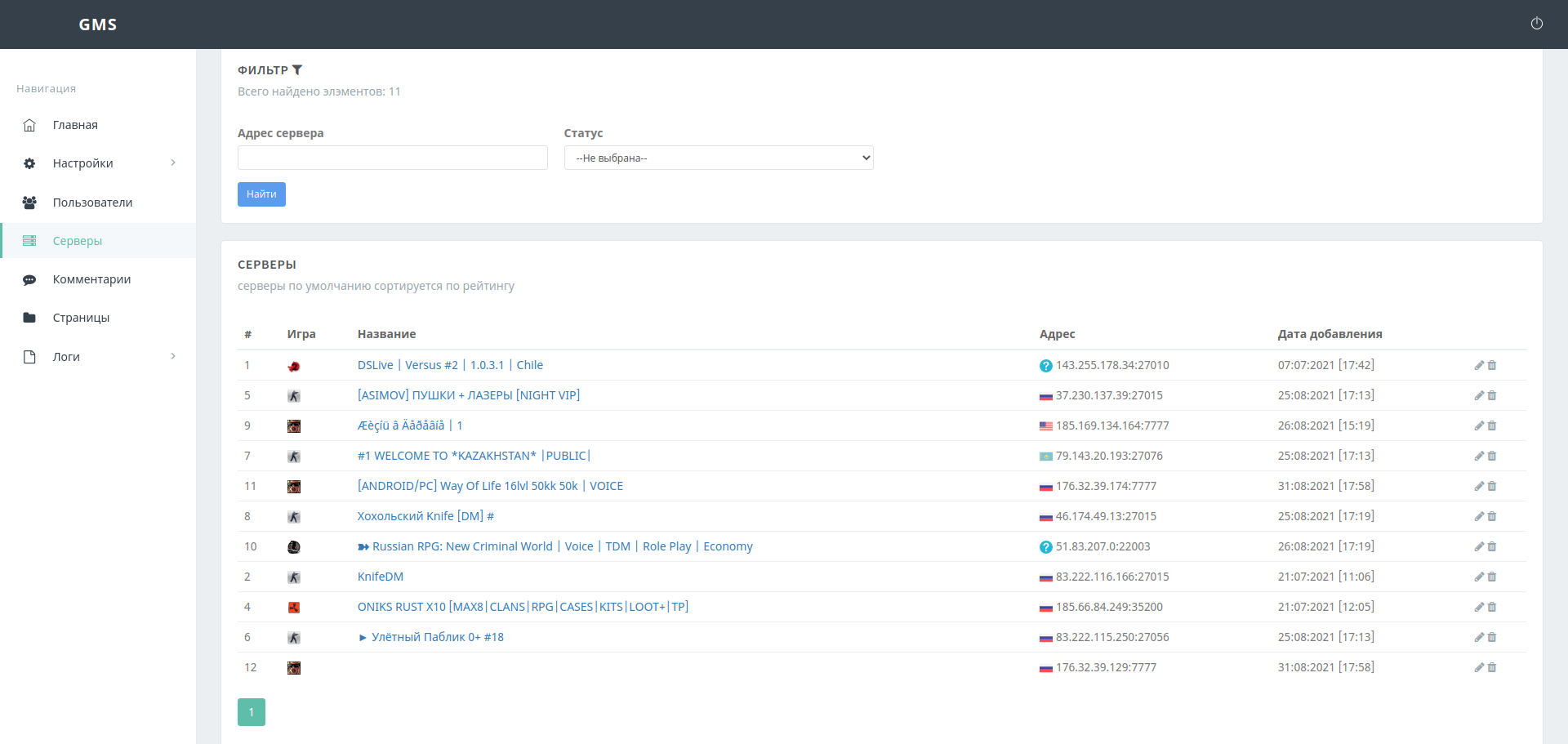Image resolution: width=1568 pixels, height=744 pixels.
Task: Open the Статус dropdown
Action: tap(719, 158)
